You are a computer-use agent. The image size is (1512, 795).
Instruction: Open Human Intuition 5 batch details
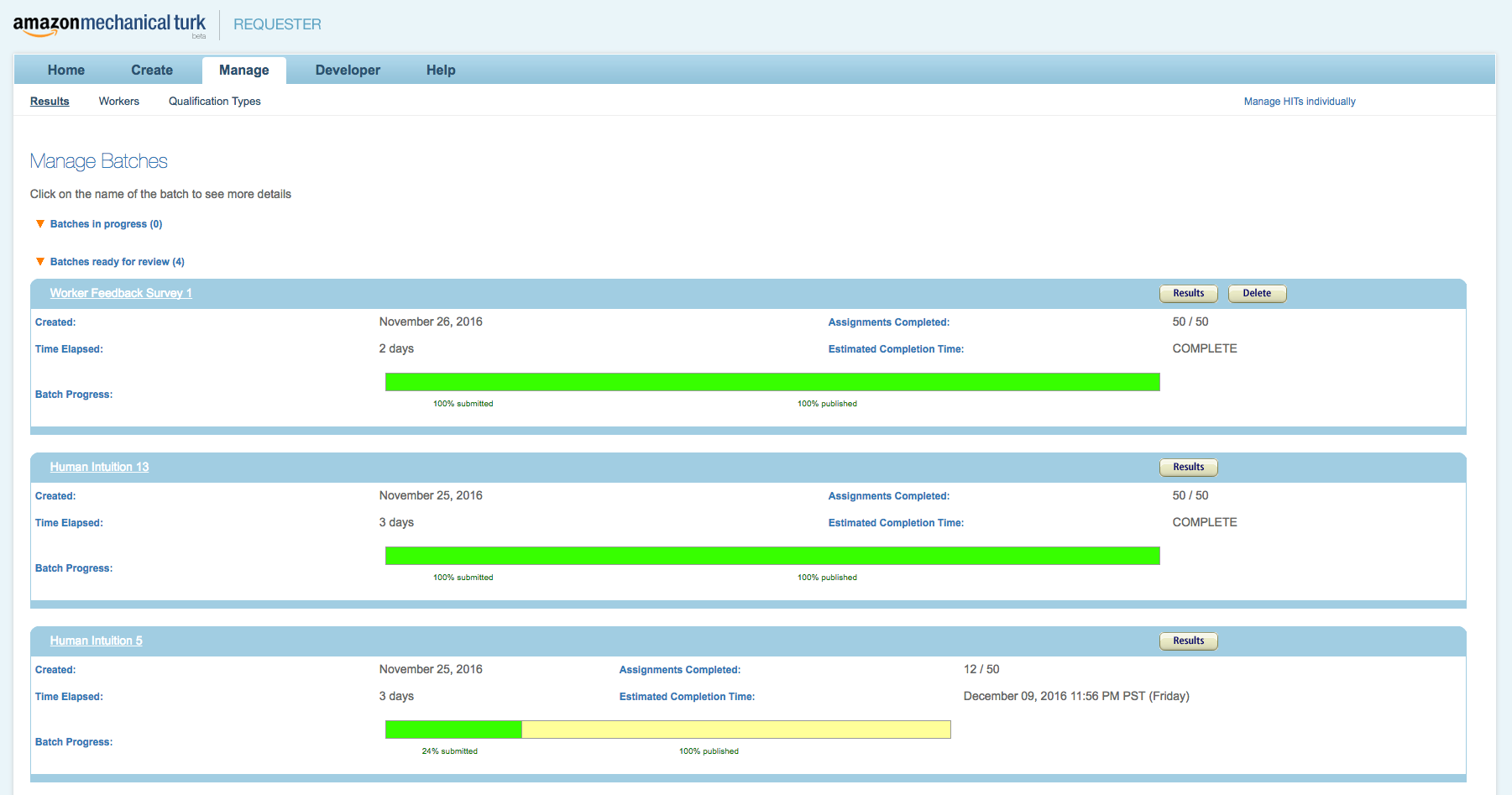[x=96, y=641]
